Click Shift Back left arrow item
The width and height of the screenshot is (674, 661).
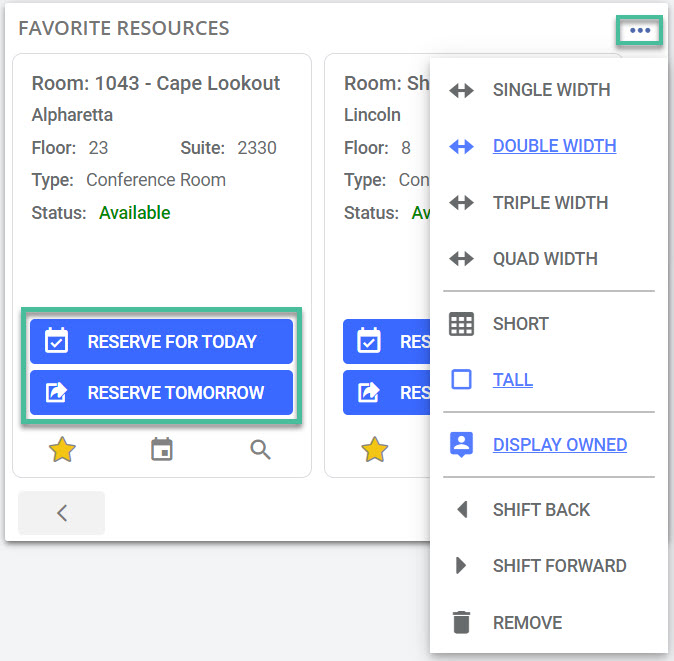(x=541, y=510)
